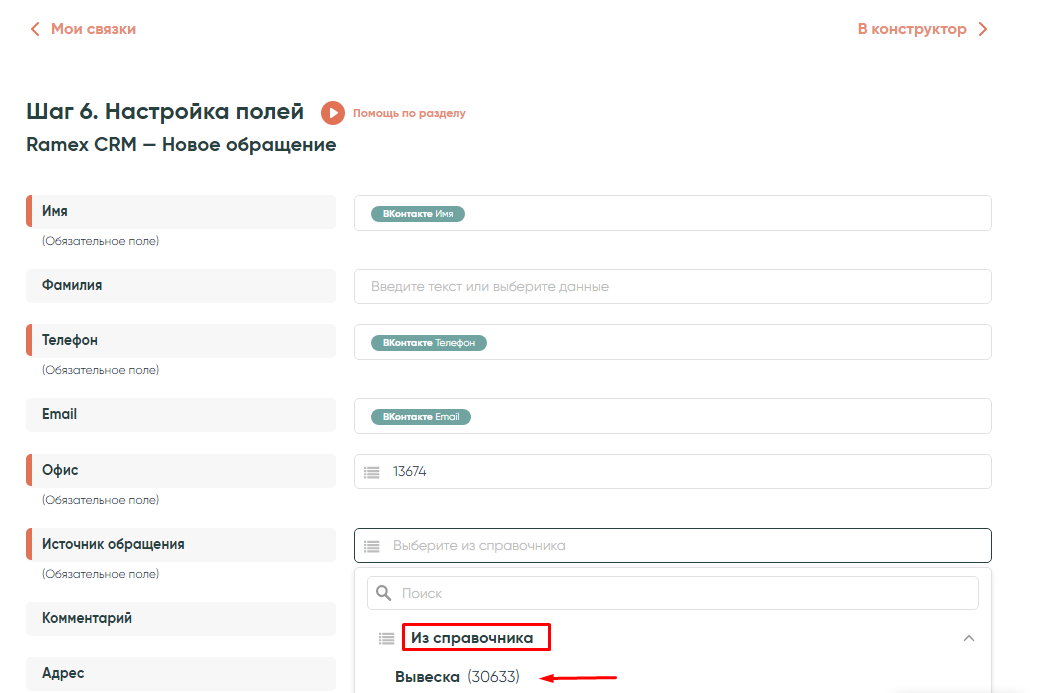Click the magnifier icon in search box
1046x693 pixels.
(384, 593)
